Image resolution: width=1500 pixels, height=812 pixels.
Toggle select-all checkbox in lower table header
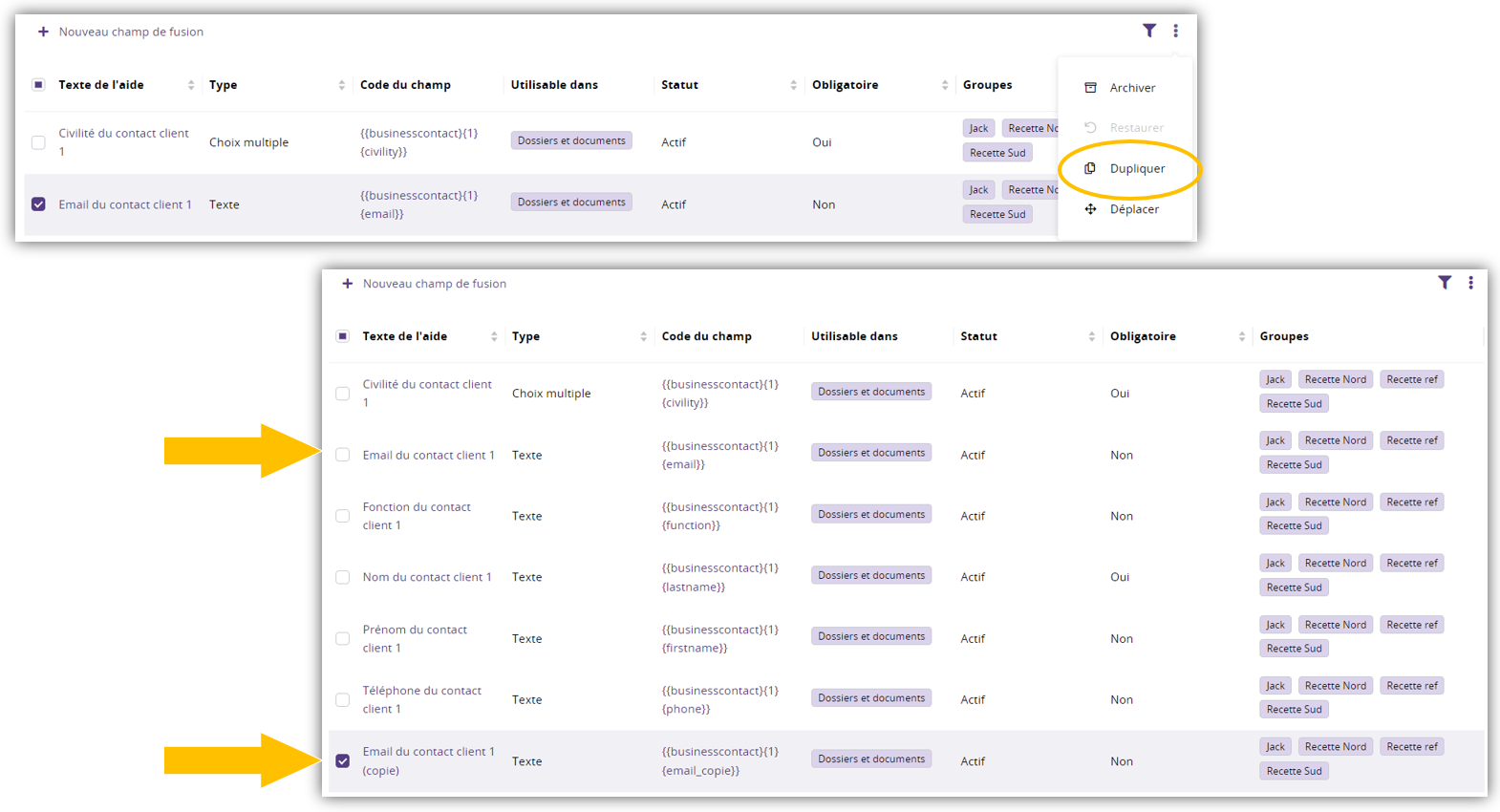pyautogui.click(x=343, y=336)
